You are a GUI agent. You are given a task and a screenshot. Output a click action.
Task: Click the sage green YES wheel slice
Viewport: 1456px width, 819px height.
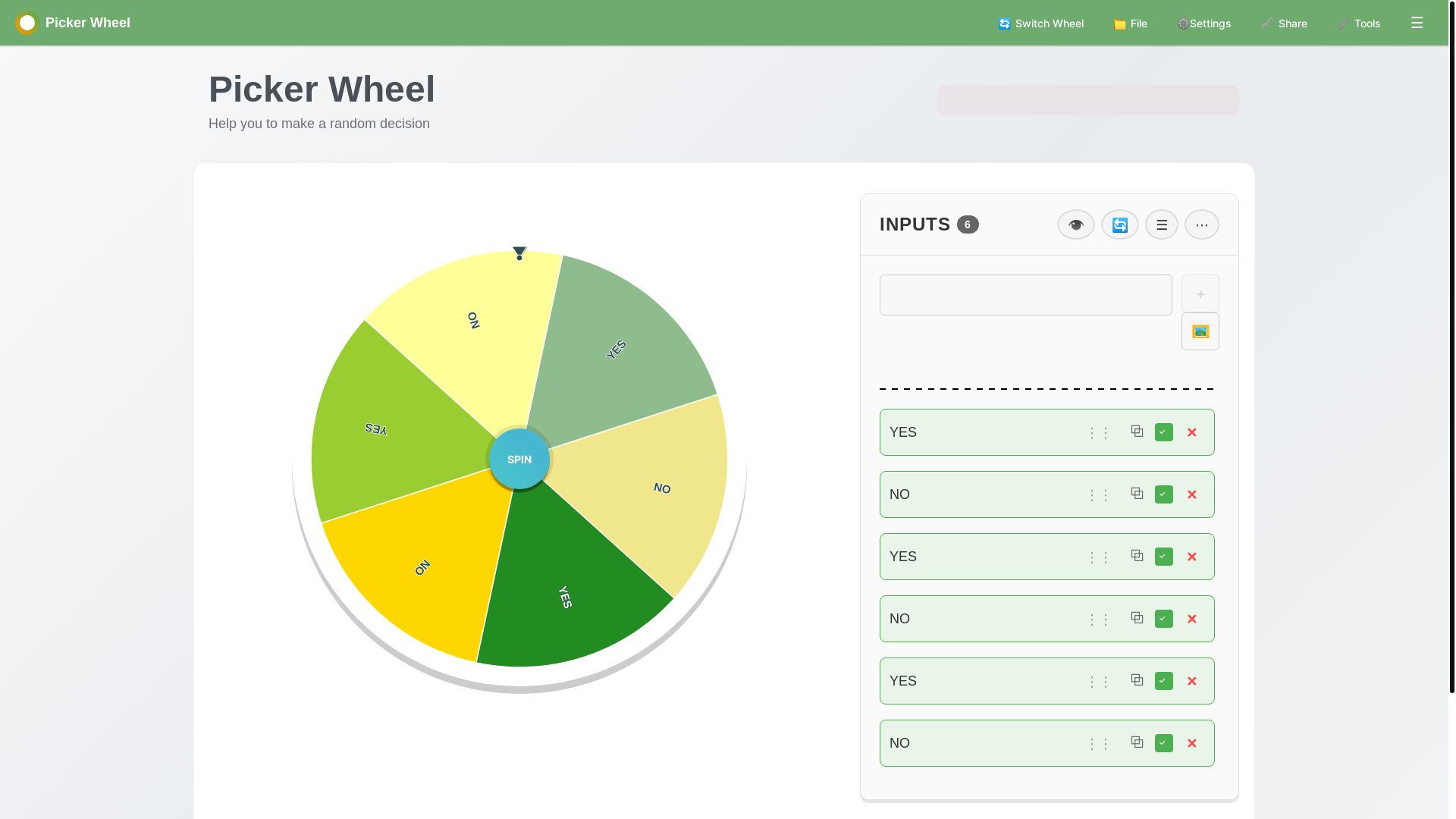coord(617,350)
